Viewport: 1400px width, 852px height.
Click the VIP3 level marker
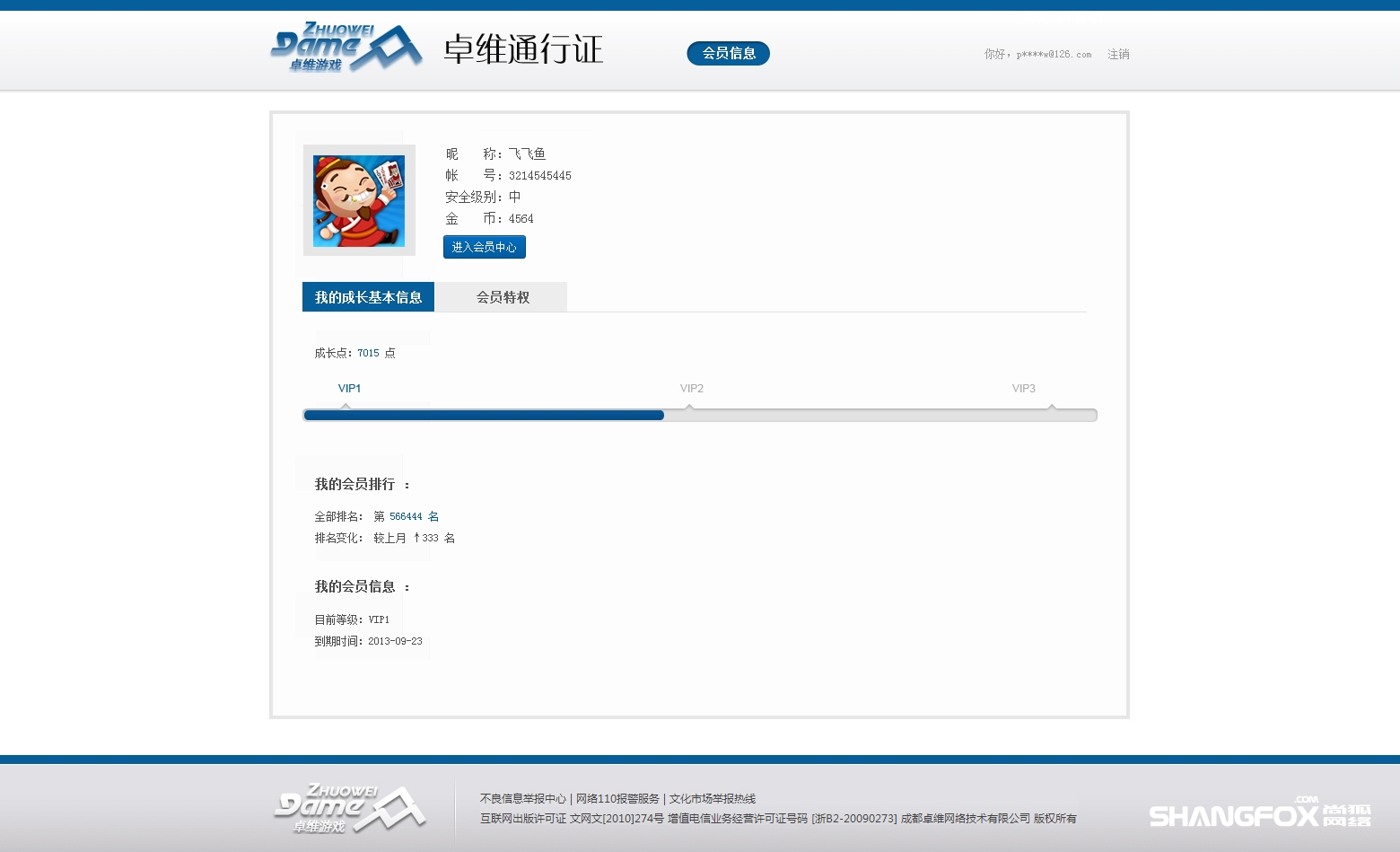[x=1024, y=389]
